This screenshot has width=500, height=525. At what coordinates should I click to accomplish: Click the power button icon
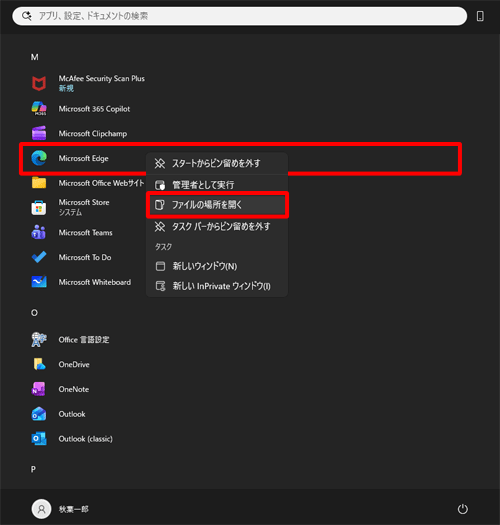tap(462, 509)
